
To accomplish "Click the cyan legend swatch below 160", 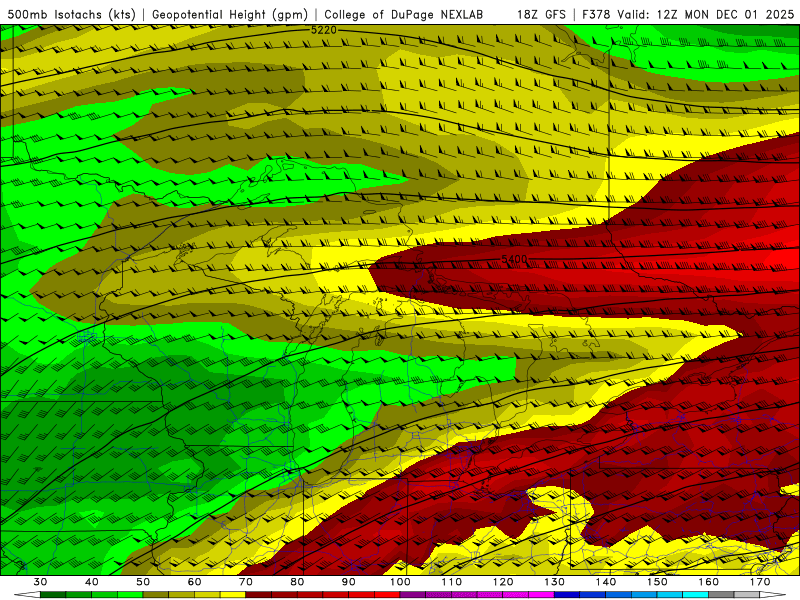I will click(x=695, y=595).
